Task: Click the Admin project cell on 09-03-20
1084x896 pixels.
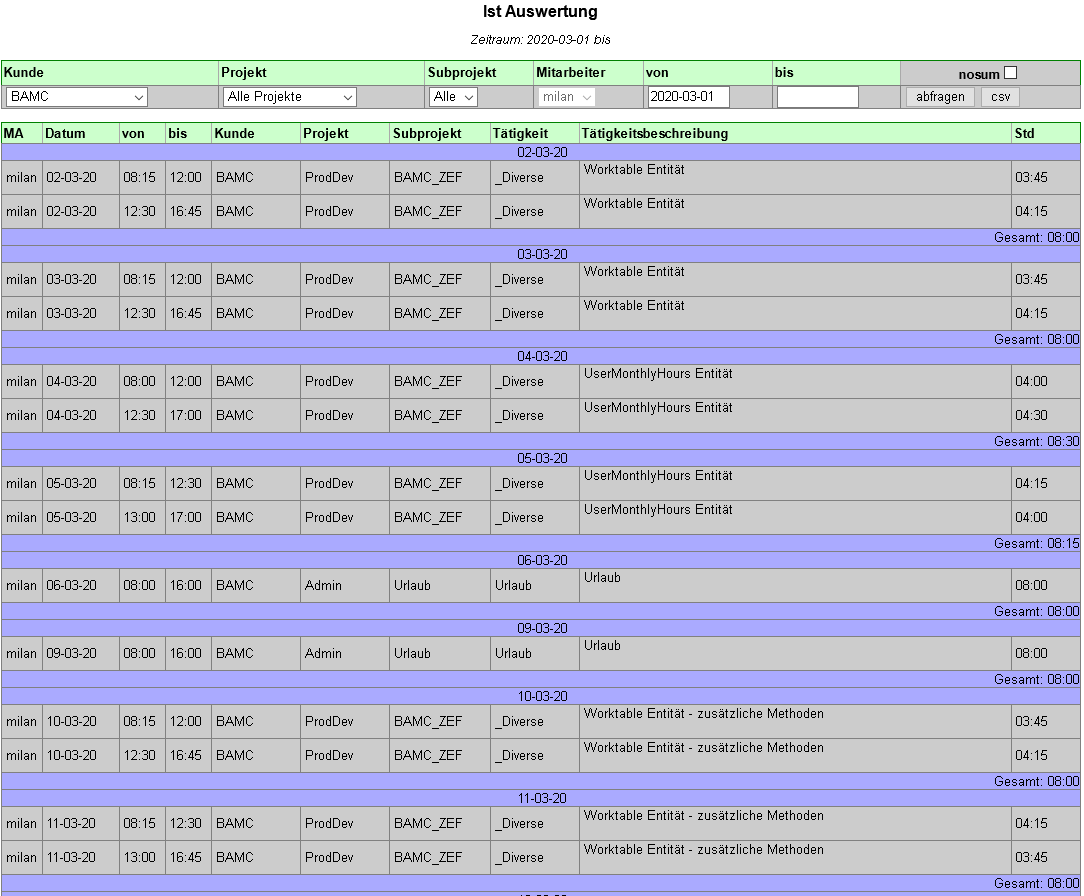Action: pos(323,653)
